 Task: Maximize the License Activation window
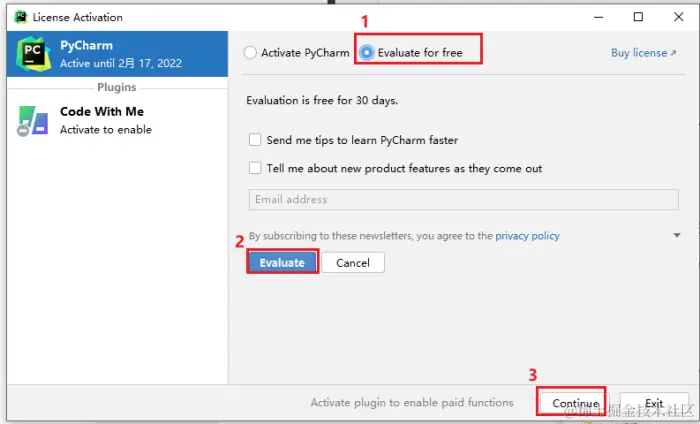pos(638,17)
